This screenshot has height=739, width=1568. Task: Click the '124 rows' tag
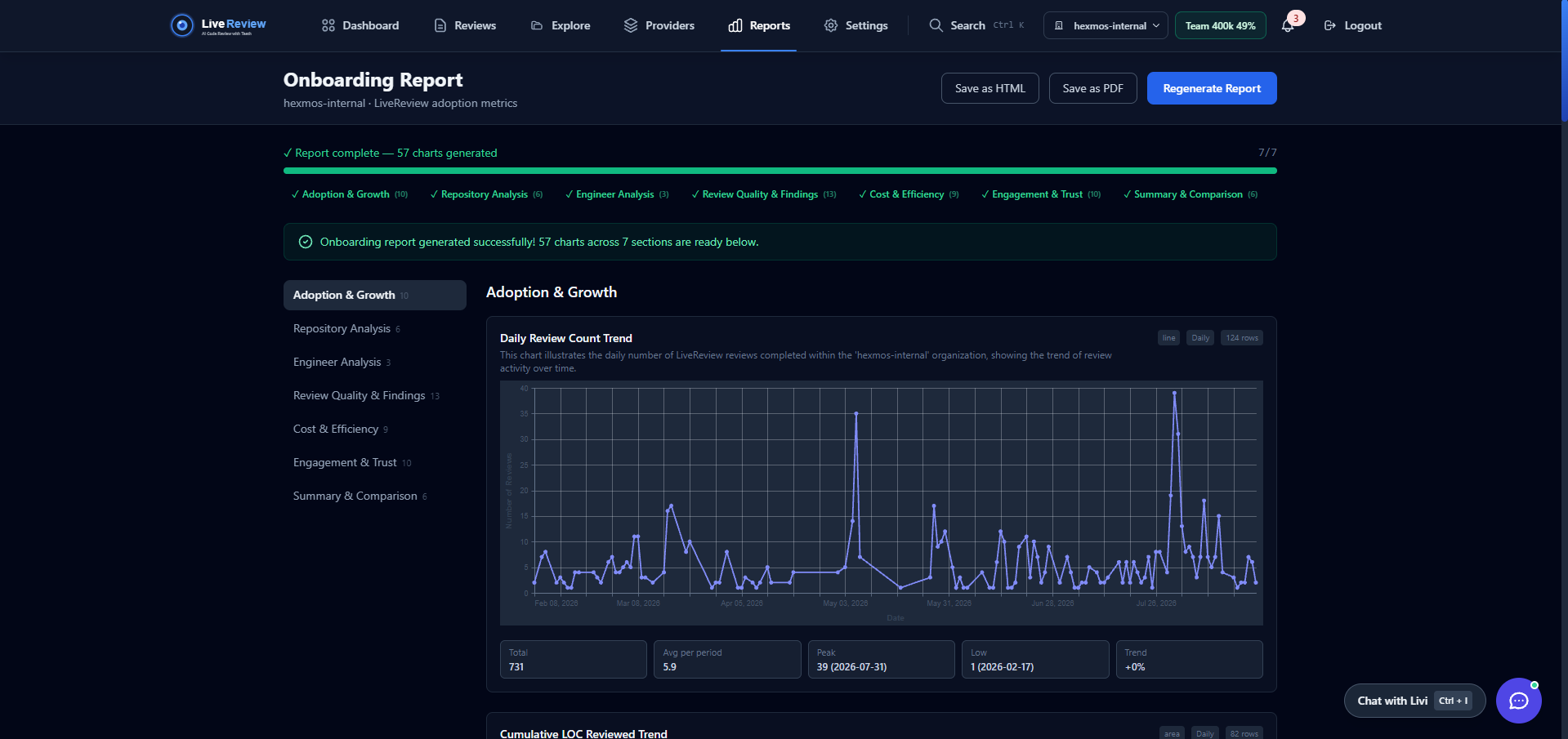tap(1242, 338)
